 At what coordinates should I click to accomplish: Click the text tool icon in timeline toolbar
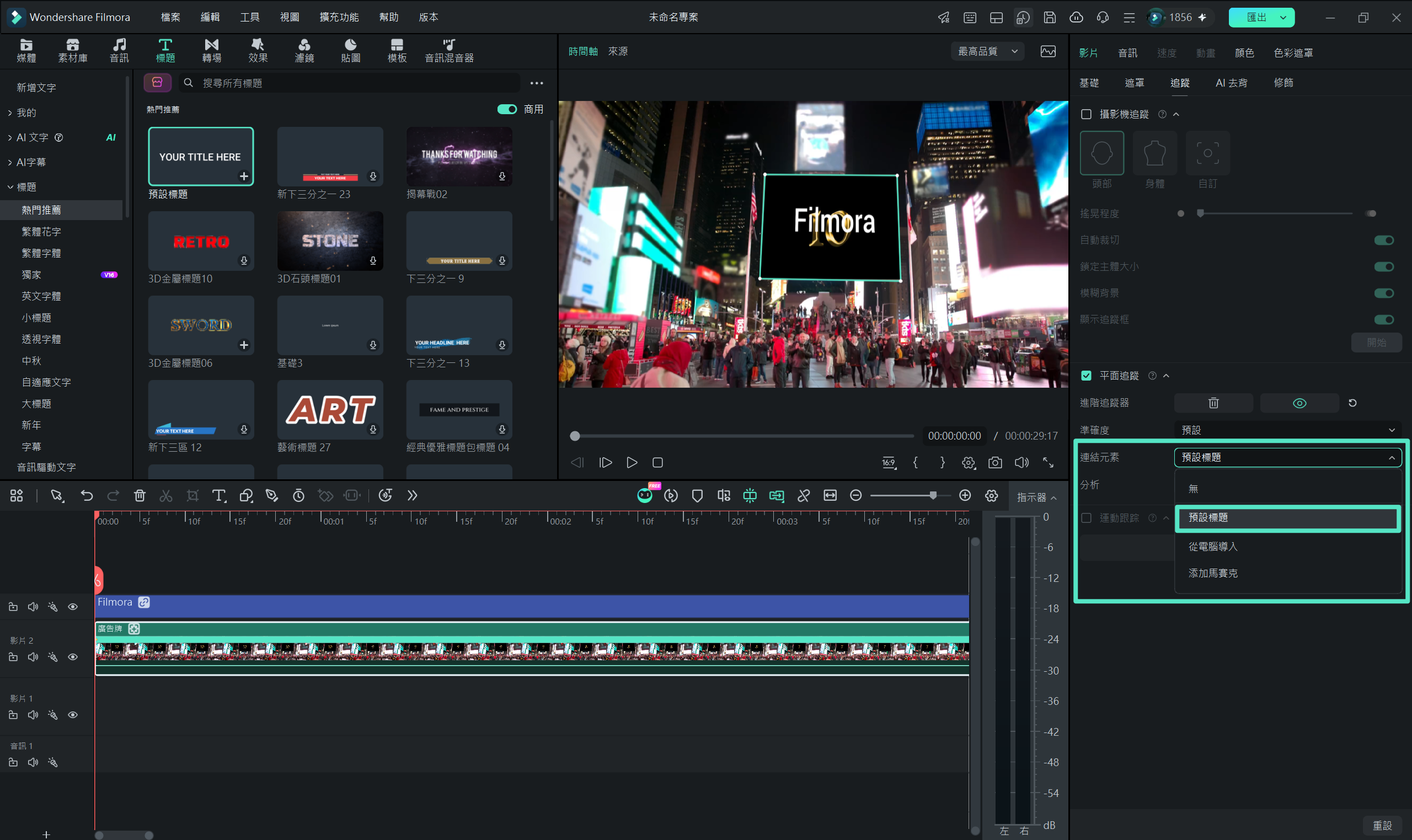(218, 495)
